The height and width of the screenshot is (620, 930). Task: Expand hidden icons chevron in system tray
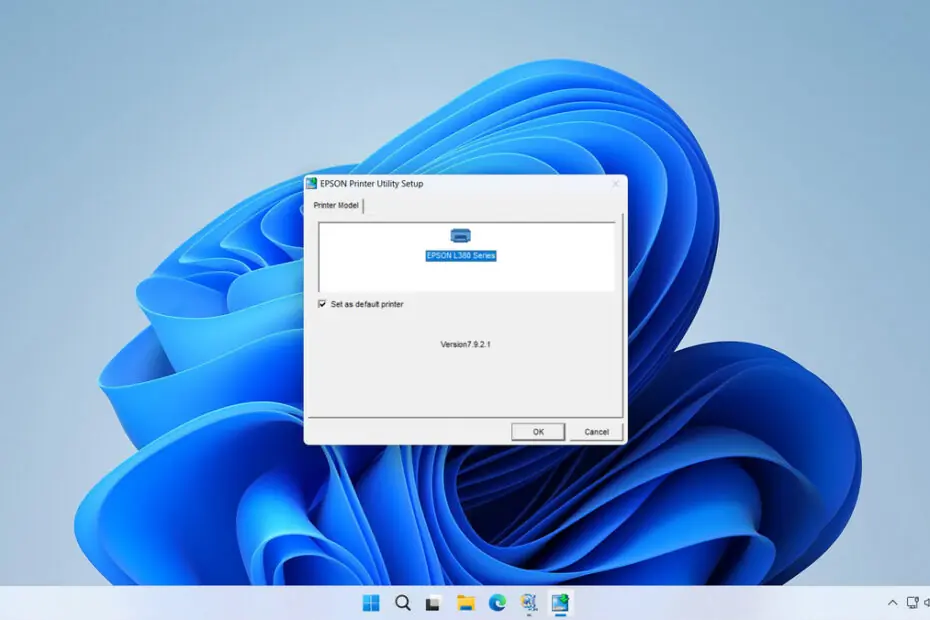point(893,603)
